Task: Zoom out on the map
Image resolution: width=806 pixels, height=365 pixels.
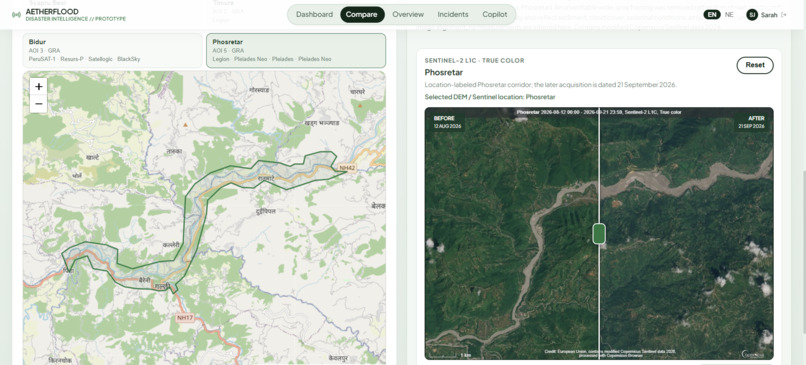Action: [39, 104]
